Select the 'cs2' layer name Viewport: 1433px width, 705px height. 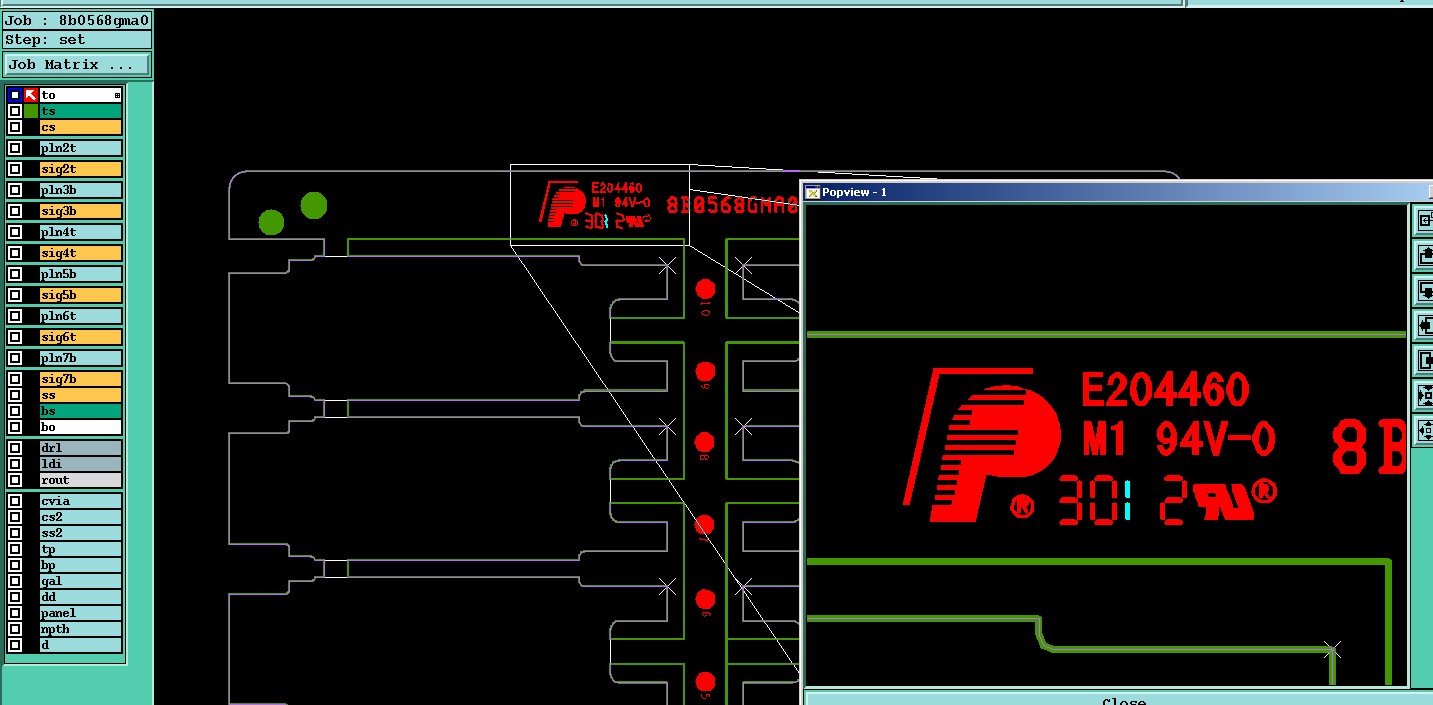pos(81,517)
